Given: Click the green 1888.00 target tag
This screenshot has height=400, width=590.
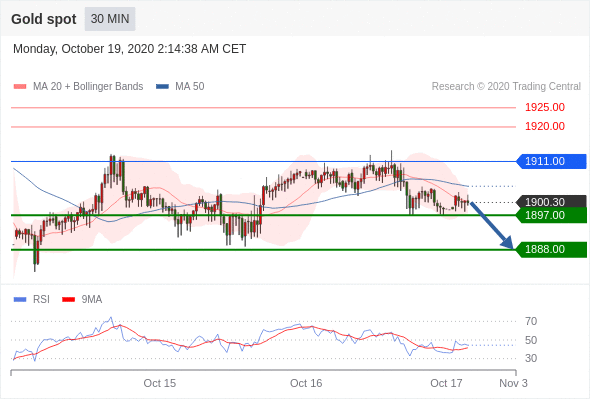Looking at the screenshot, I should (x=551, y=249).
